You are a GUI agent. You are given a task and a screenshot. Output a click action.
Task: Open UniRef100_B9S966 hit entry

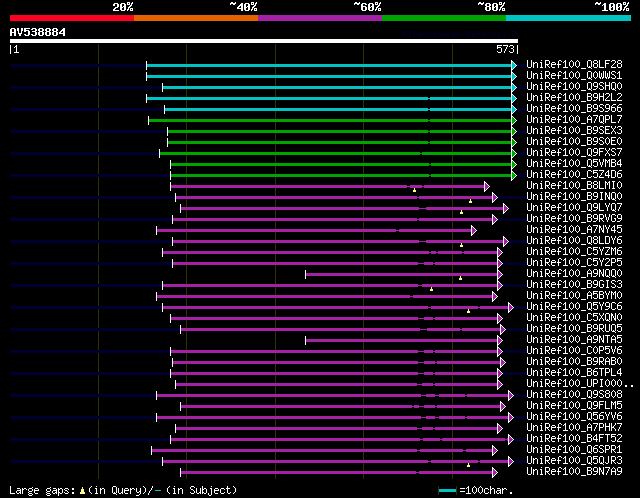[574, 109]
